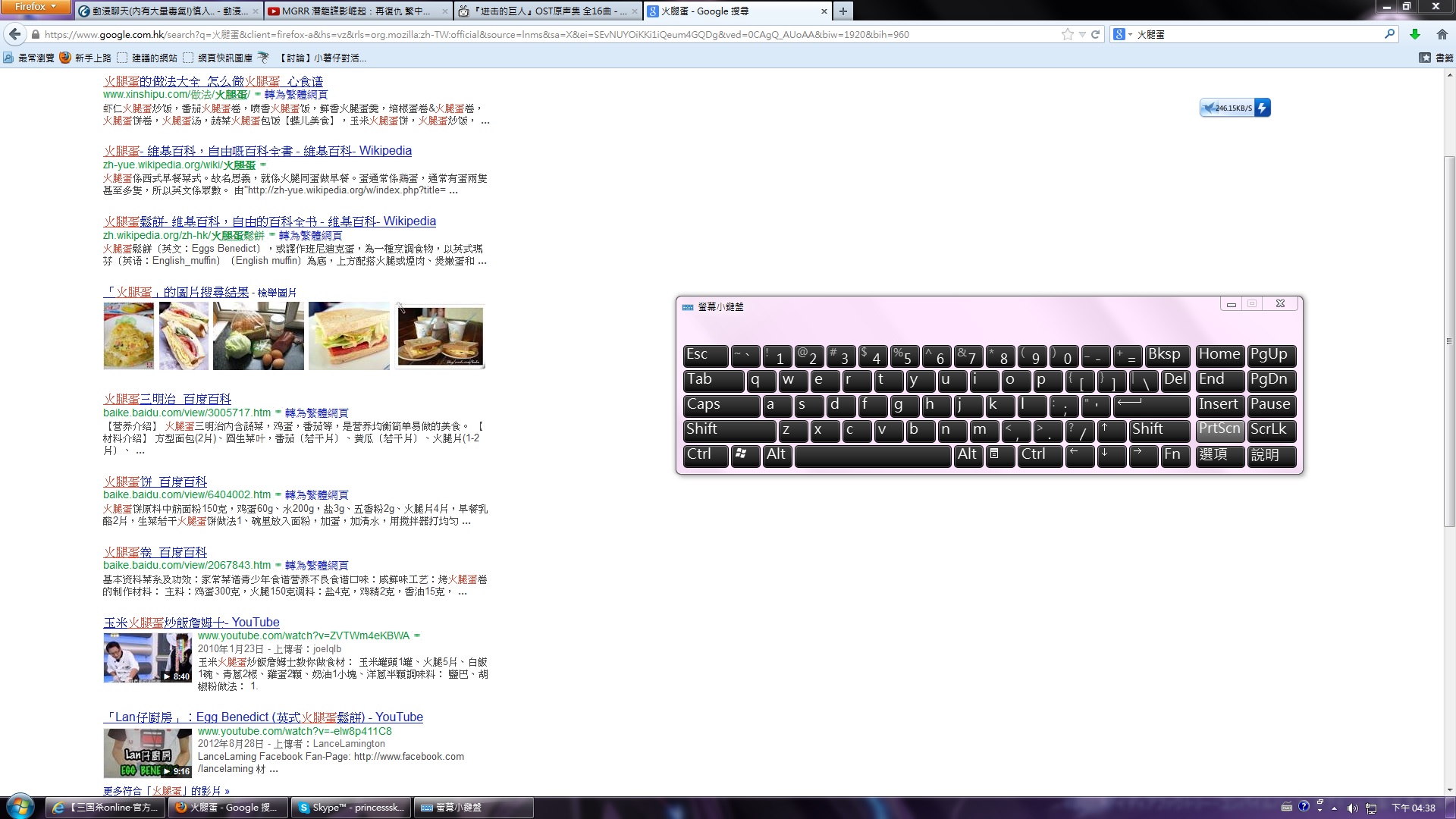Open the 火腿蛋饼 百度百科 result
Viewport: 1456px width, 819px height.
155,482
